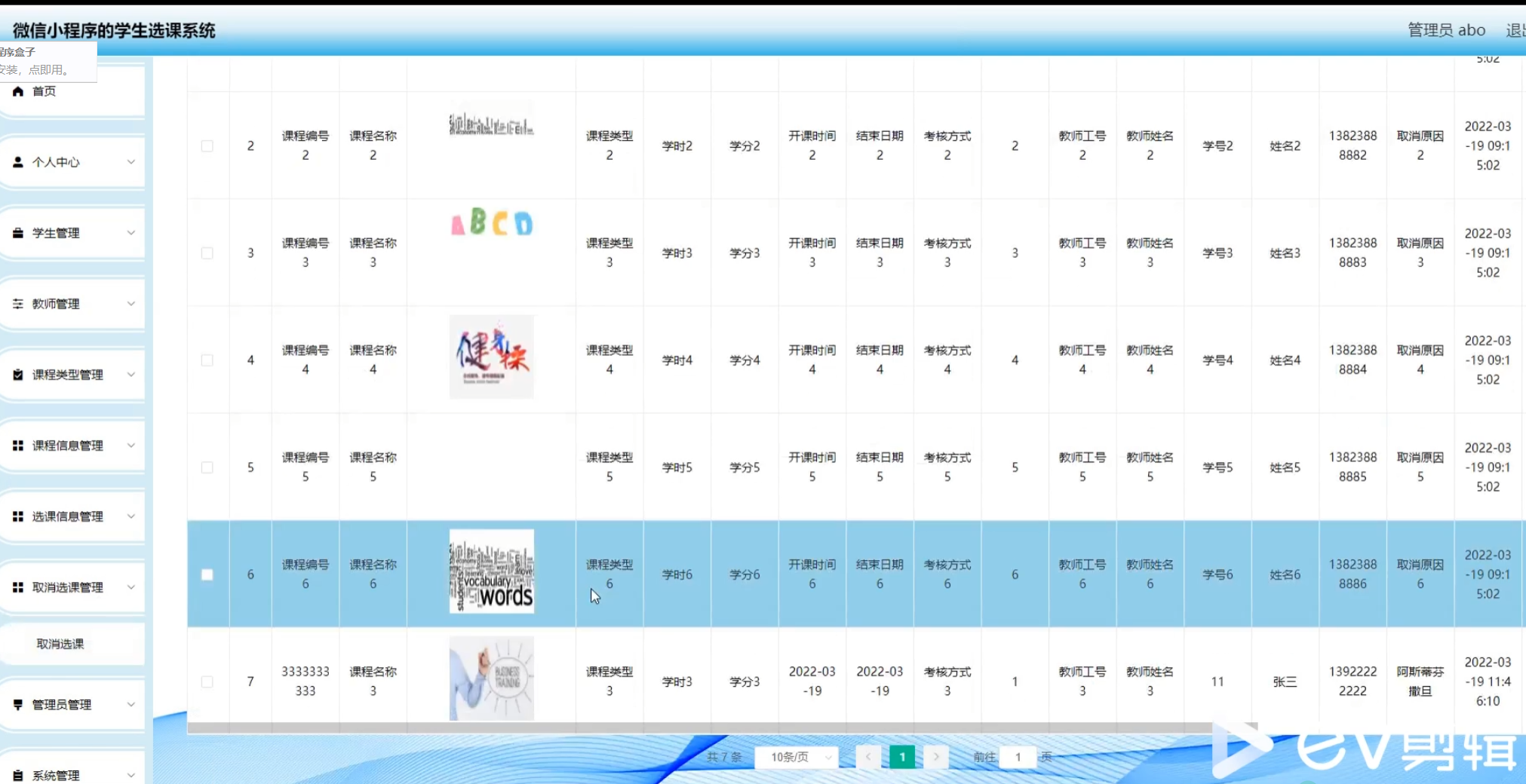Select page 1 in pagination
This screenshot has height=784, width=1526.
point(902,757)
